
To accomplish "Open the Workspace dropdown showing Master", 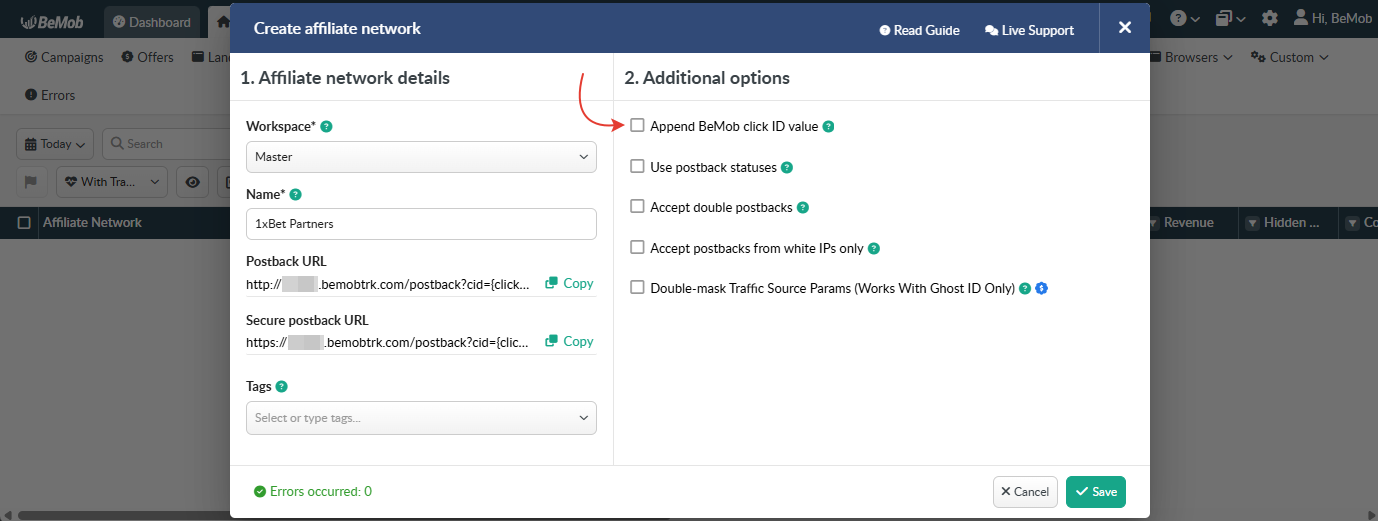I will (x=421, y=157).
